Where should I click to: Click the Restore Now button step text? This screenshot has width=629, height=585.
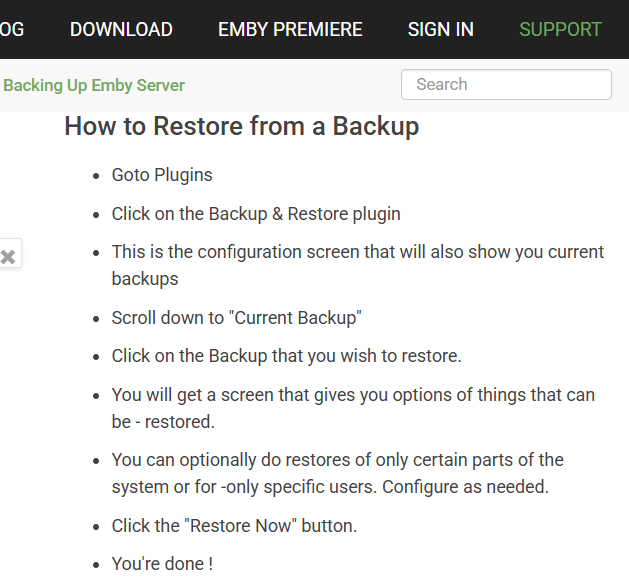(234, 526)
